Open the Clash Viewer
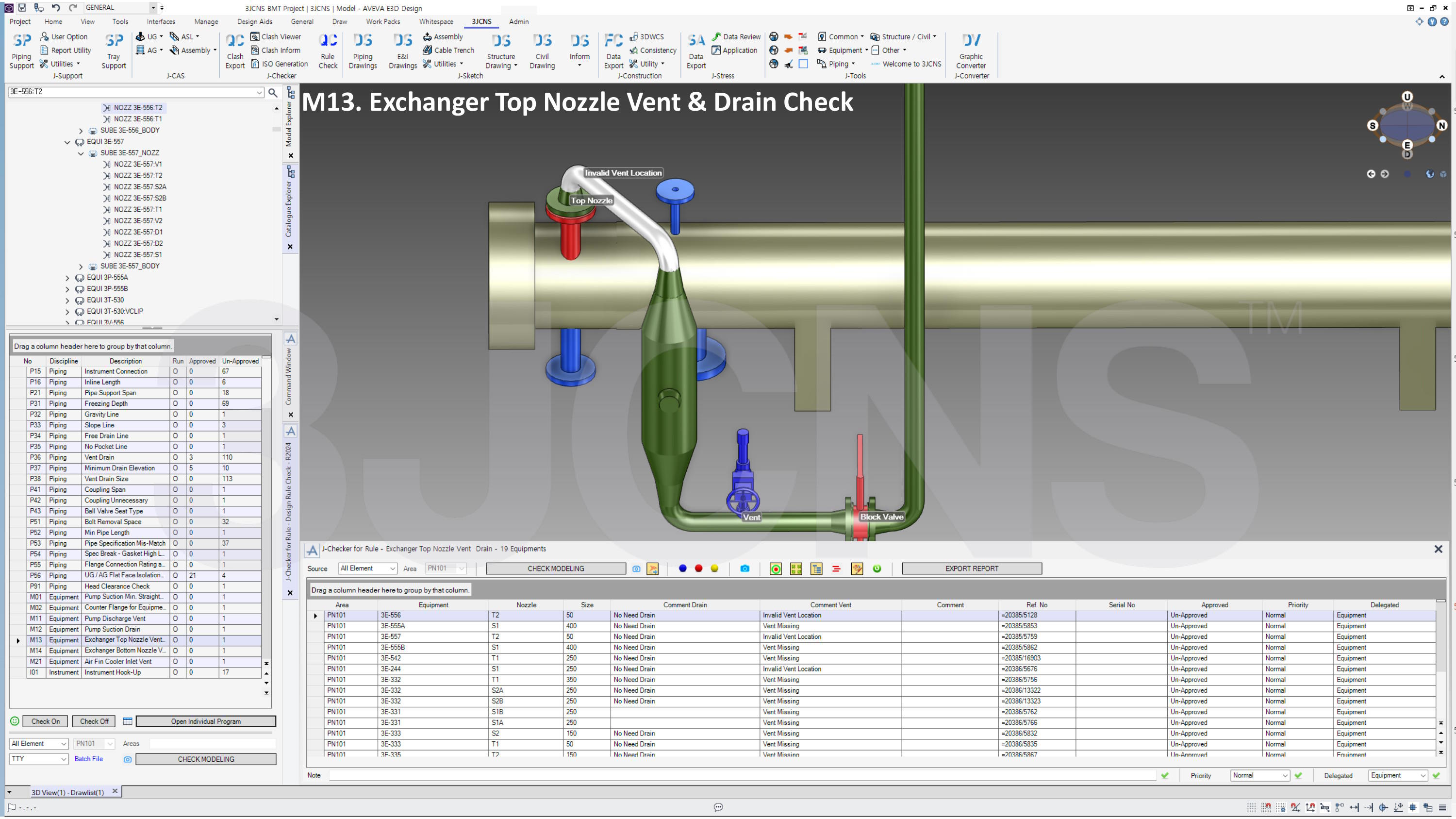1456x819 pixels. pyautogui.click(x=276, y=37)
